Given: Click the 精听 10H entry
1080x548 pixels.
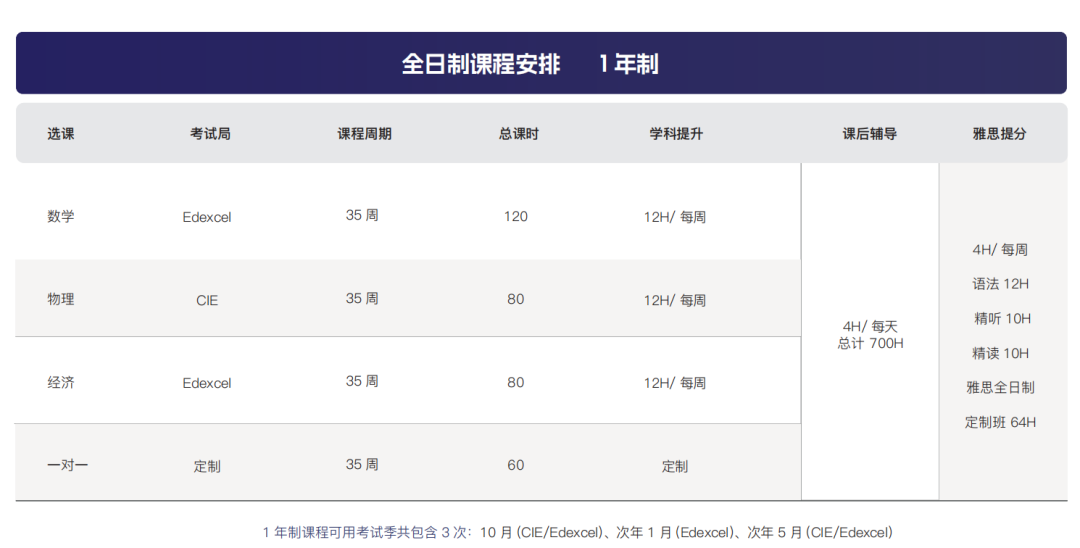Looking at the screenshot, I should coord(1003,318).
